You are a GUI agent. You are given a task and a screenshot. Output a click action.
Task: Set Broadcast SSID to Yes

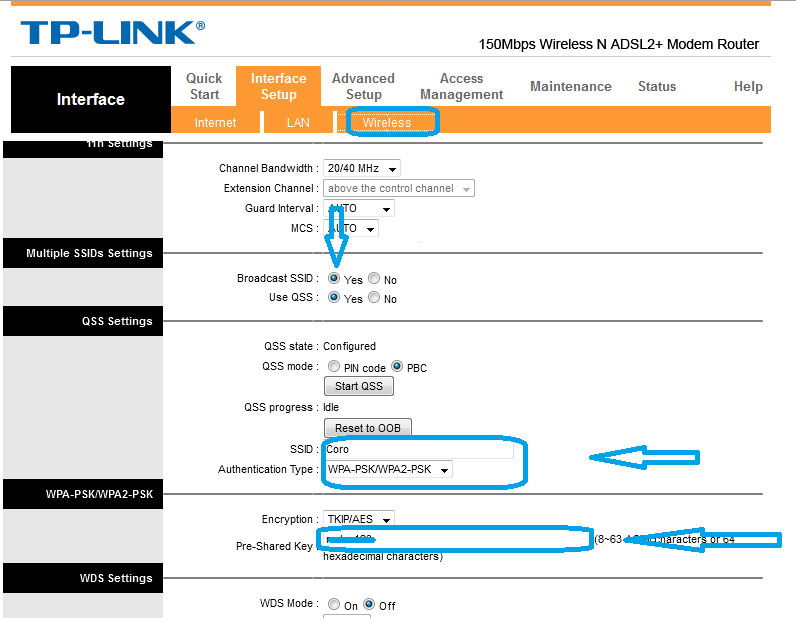(x=334, y=278)
